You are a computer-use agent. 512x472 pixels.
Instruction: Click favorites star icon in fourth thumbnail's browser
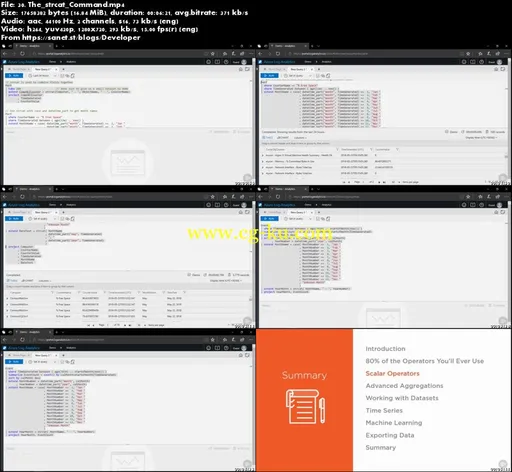[468, 197]
